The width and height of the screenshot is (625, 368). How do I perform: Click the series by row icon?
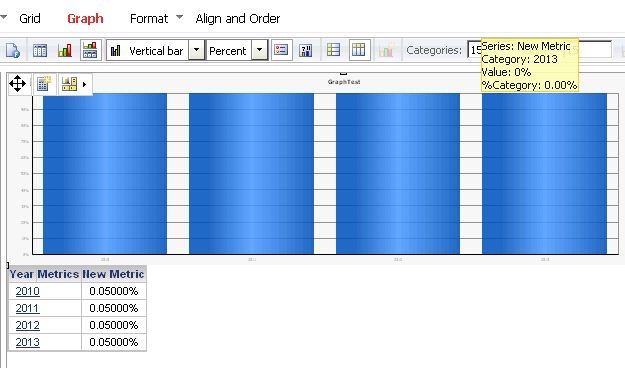point(333,50)
